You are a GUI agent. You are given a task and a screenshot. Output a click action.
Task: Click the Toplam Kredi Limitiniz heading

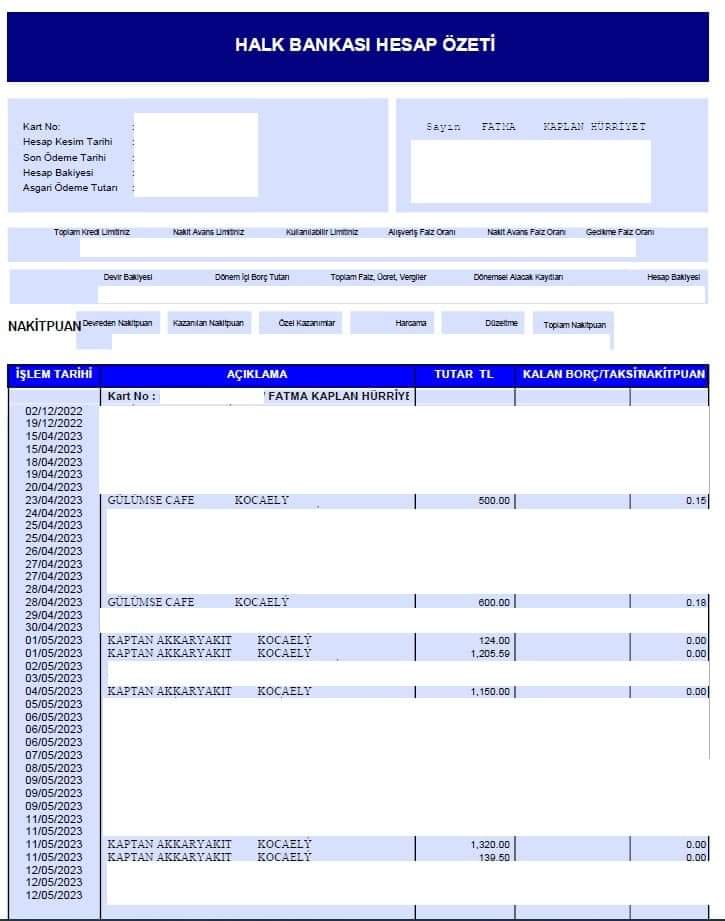click(92, 232)
